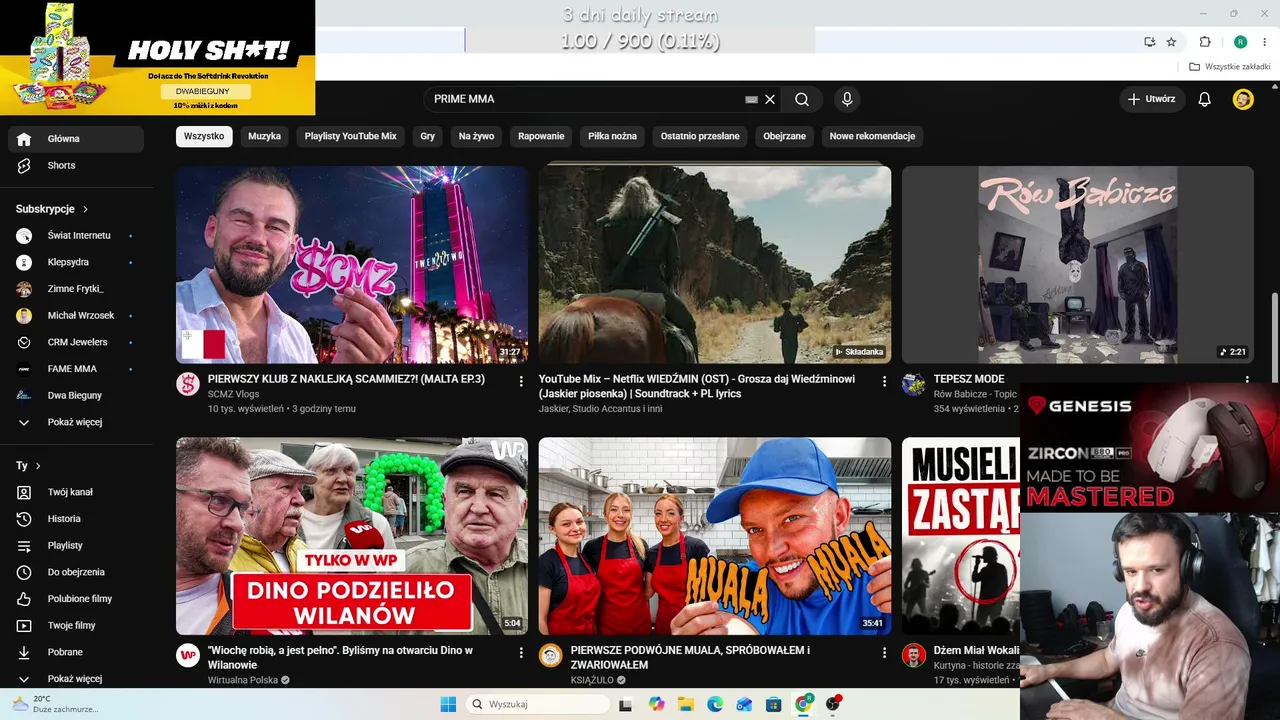Open Wirtualna Polska channel avatar
This screenshot has width=1280, height=720.
[188, 655]
